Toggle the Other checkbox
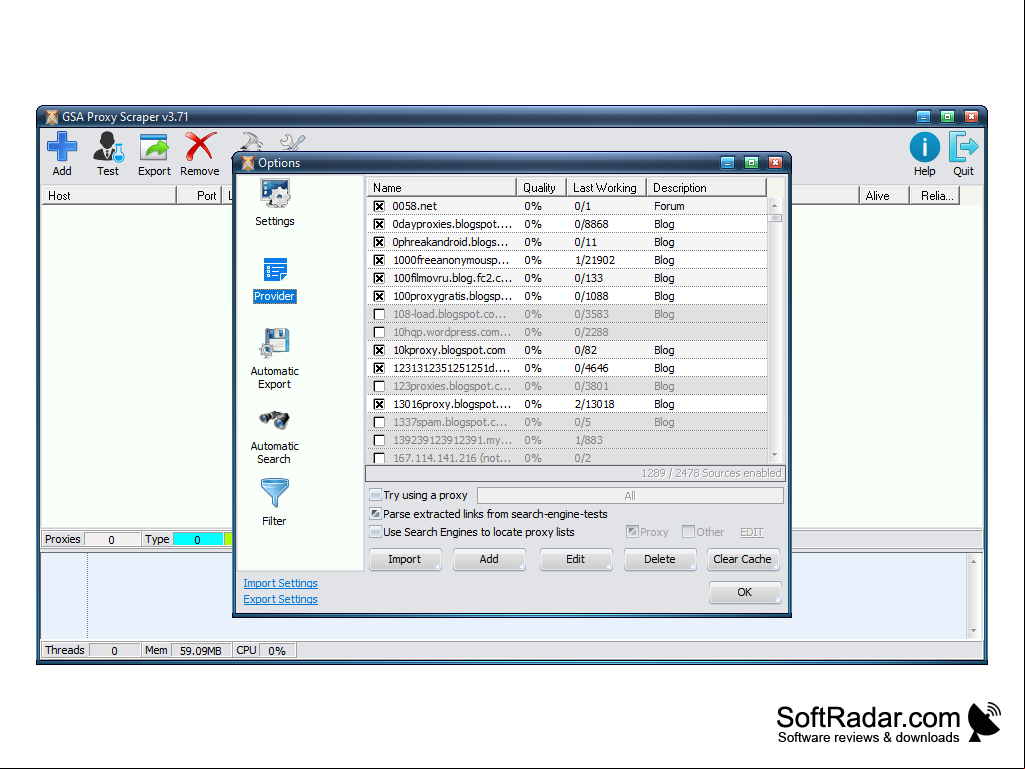 tap(688, 532)
